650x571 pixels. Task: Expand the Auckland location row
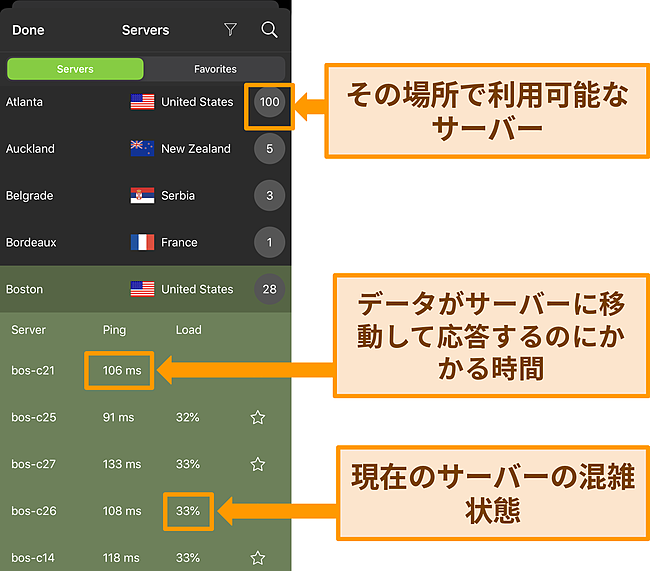(146, 148)
